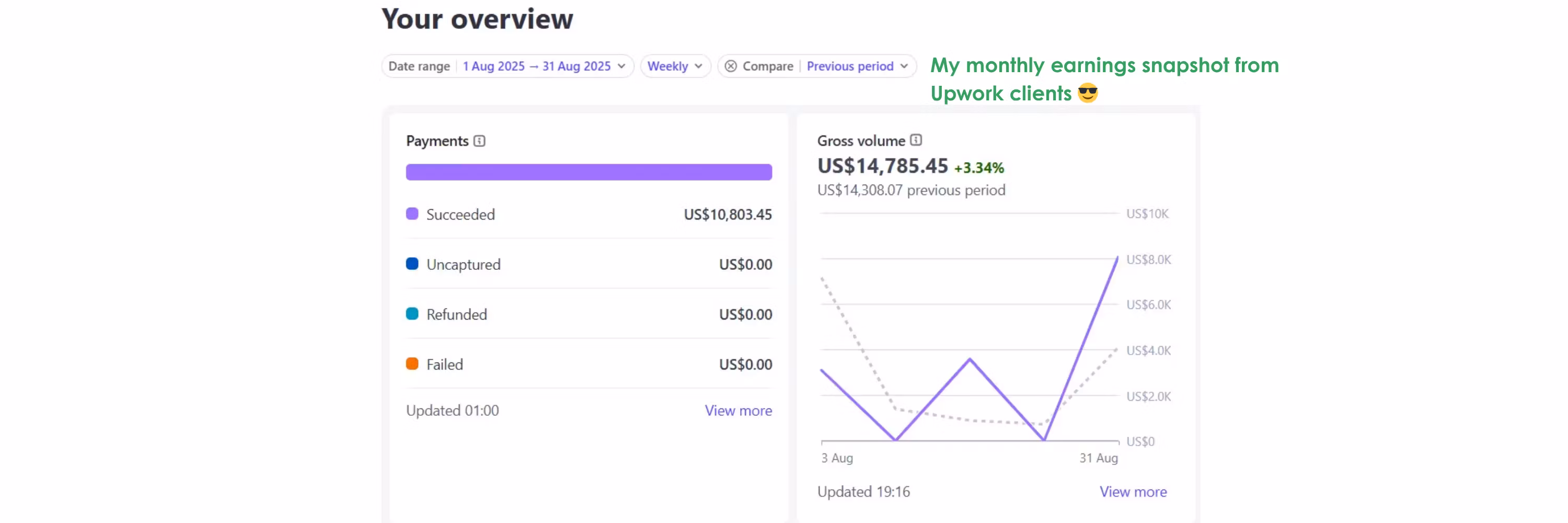This screenshot has width=1568, height=523.
Task: Click the Payments info icon
Action: tap(480, 141)
